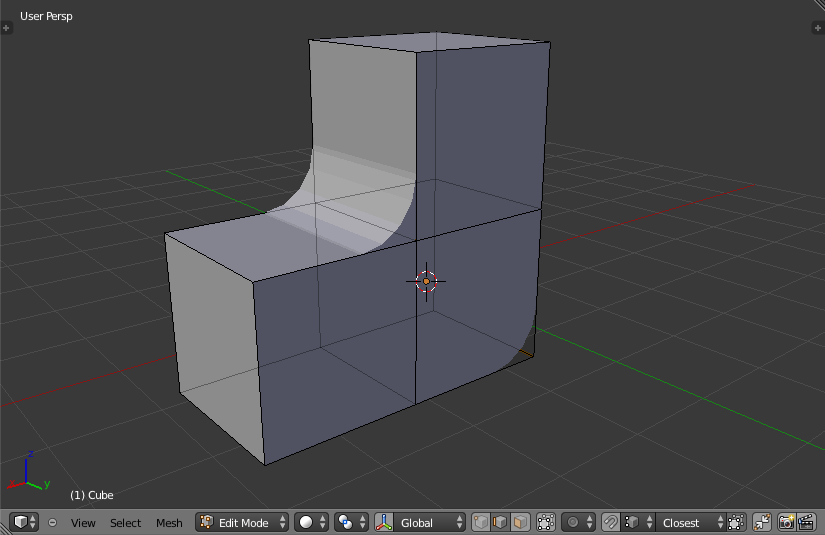
Task: Toggle the 3D manipulator widget icon
Action: click(384, 522)
